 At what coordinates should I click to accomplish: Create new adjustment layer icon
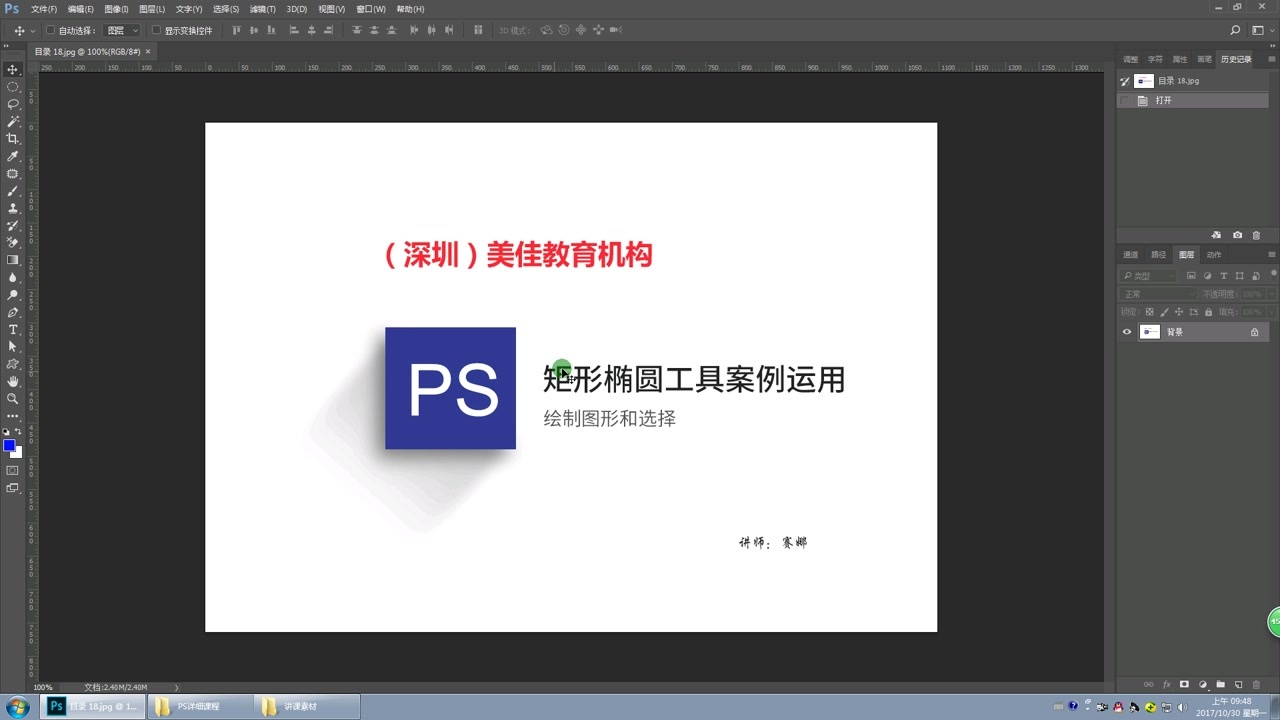click(x=1202, y=684)
